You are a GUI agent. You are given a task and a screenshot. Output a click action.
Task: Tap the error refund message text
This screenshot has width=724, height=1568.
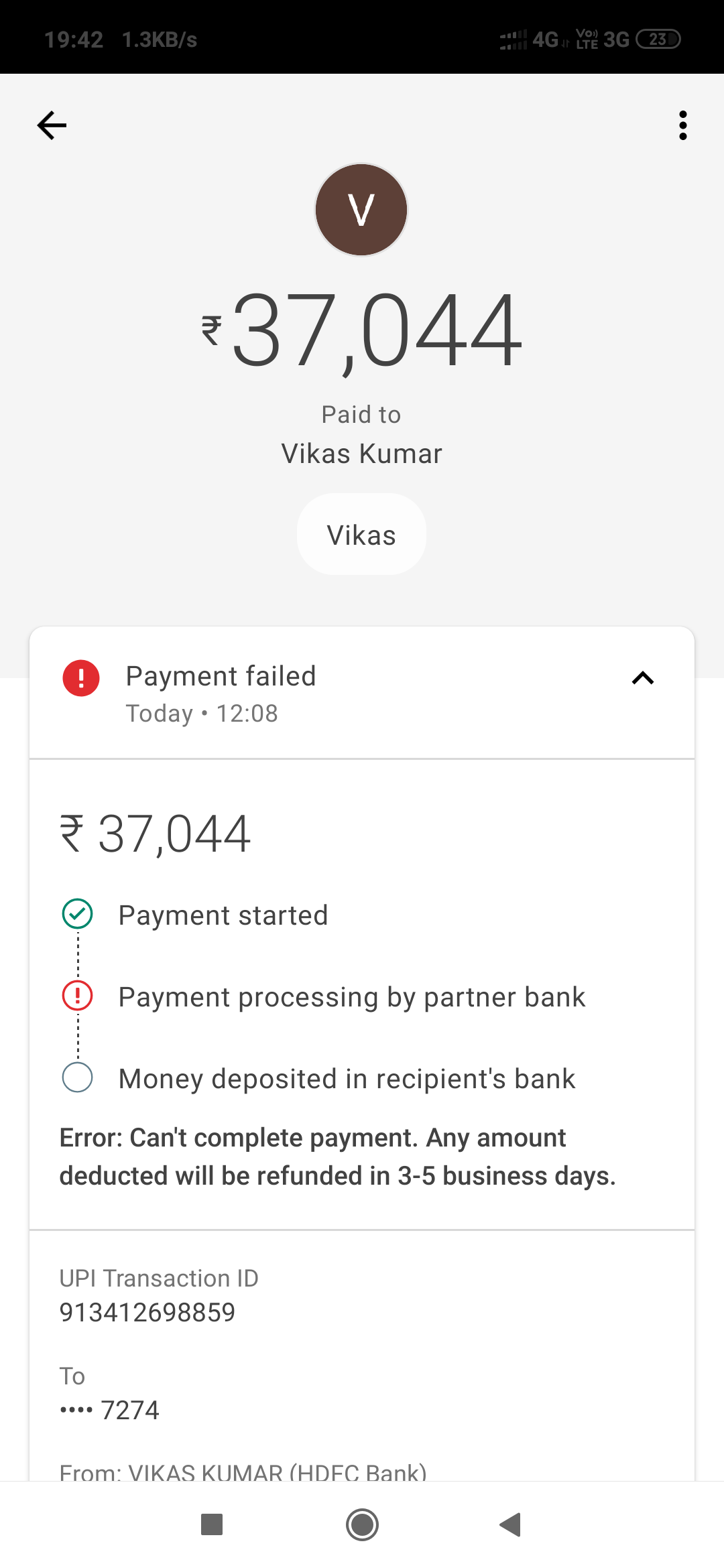337,1157
